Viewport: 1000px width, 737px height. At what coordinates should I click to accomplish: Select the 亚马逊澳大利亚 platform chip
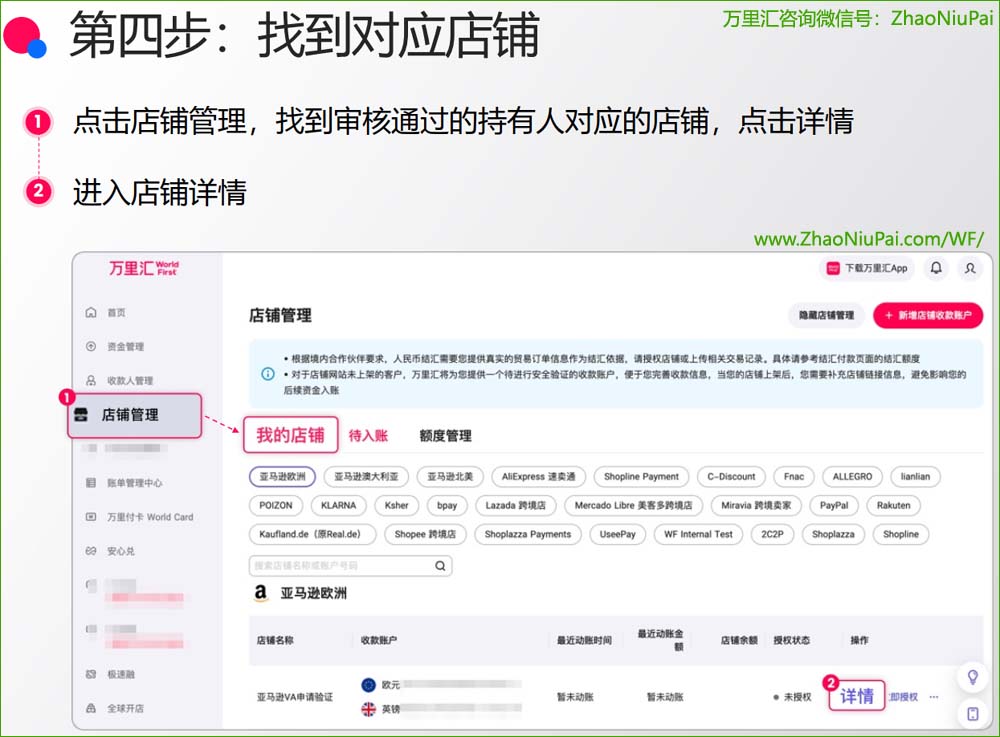tap(366, 476)
